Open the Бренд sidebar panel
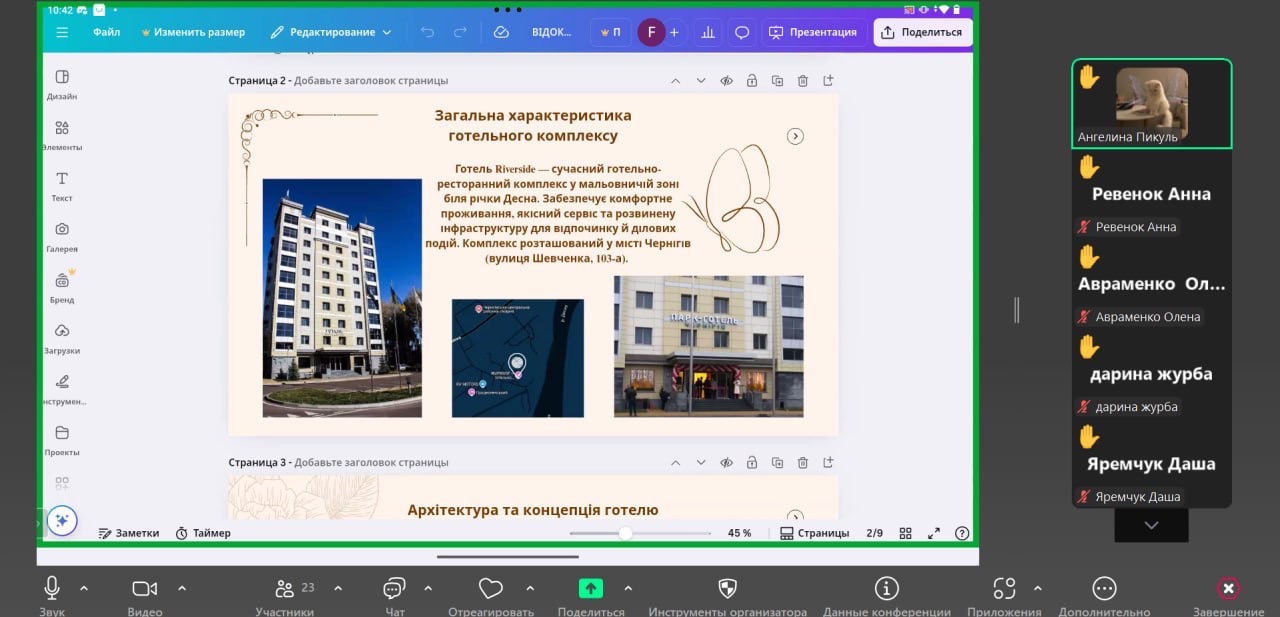The width and height of the screenshot is (1280, 617). click(x=62, y=288)
